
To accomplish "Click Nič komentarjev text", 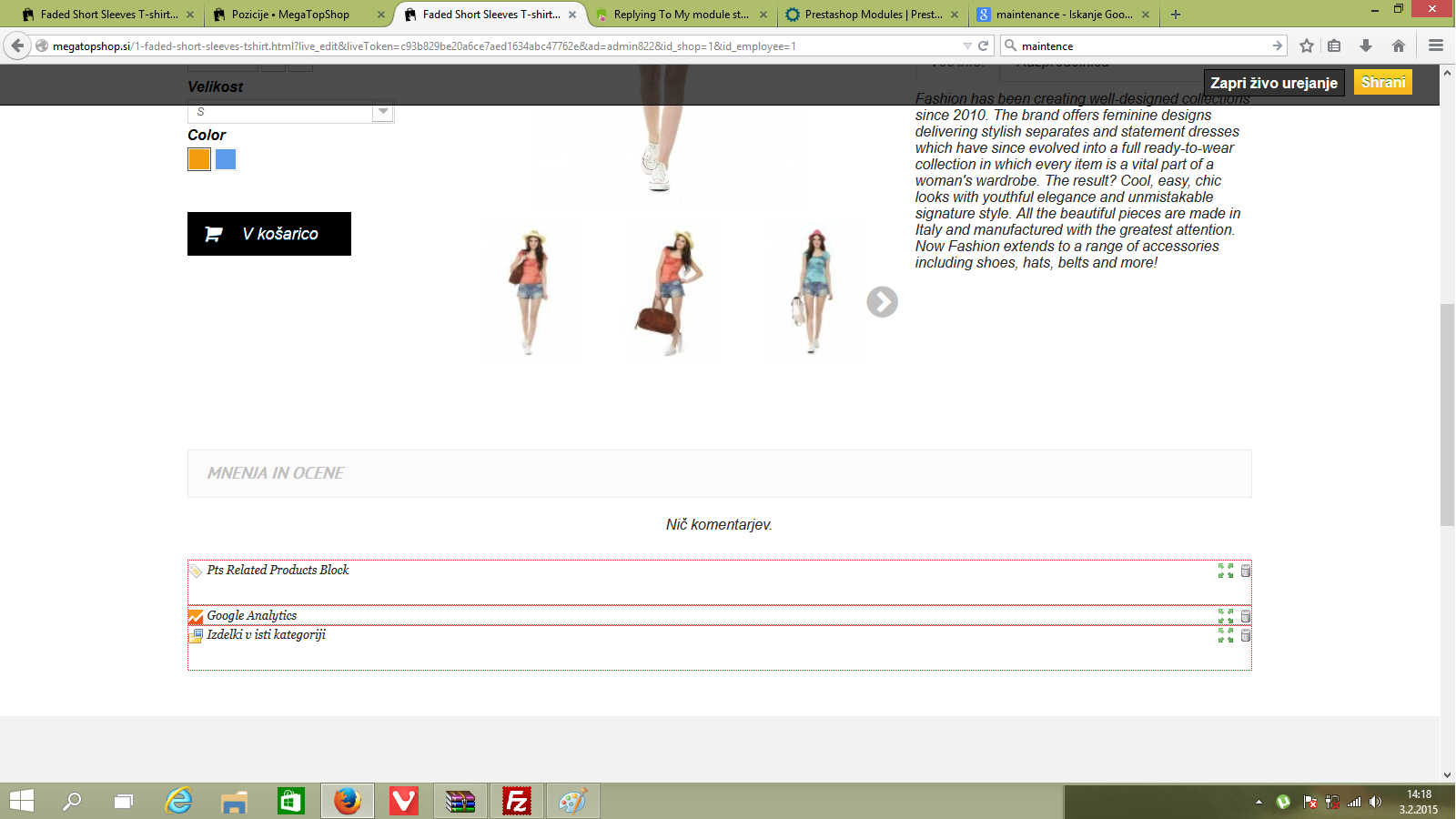I will click(719, 525).
